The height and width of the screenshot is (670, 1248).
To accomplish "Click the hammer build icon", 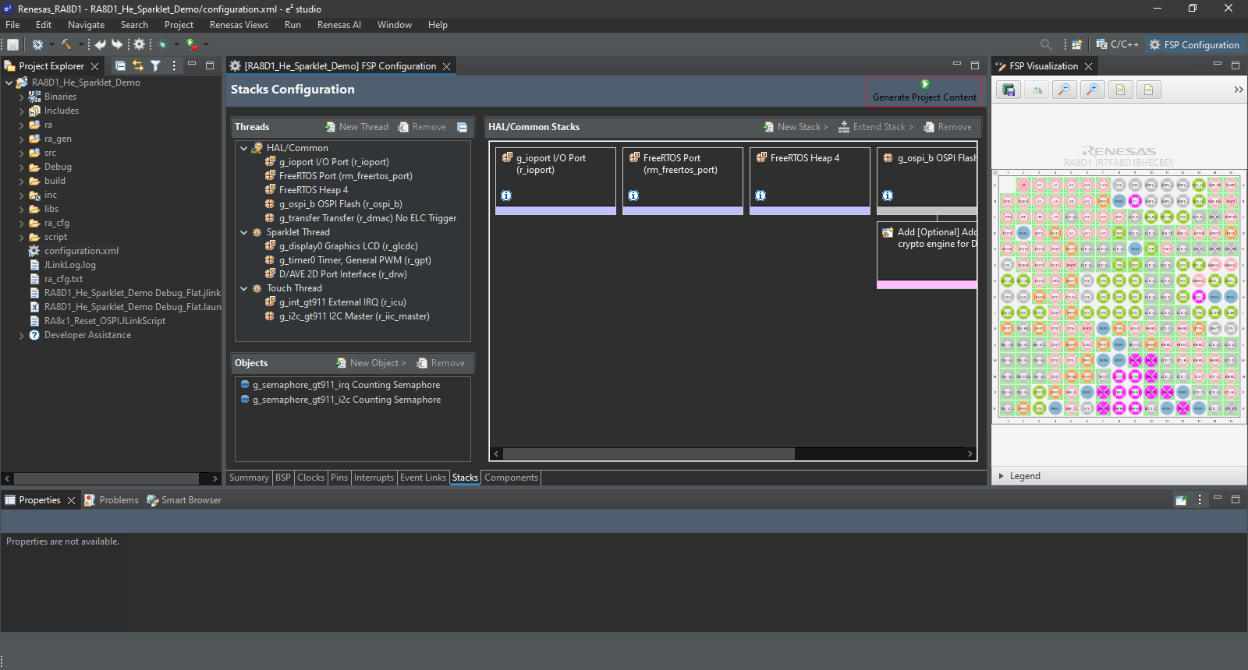I will 66,45.
